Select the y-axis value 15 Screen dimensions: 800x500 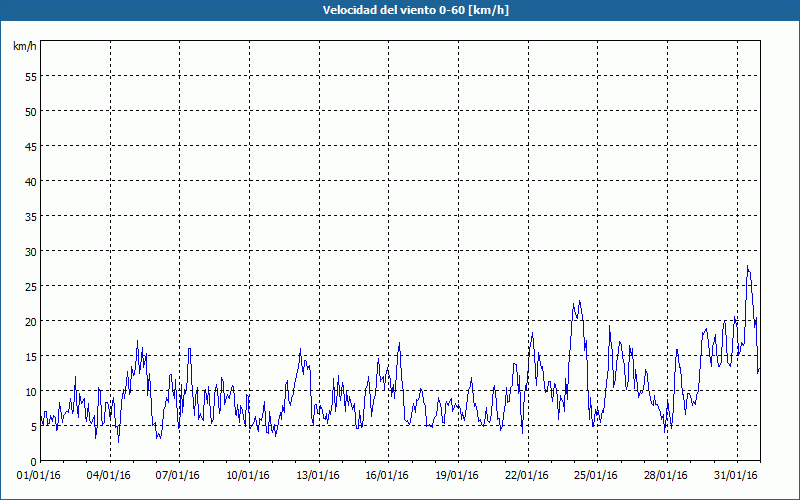[x=31, y=357]
